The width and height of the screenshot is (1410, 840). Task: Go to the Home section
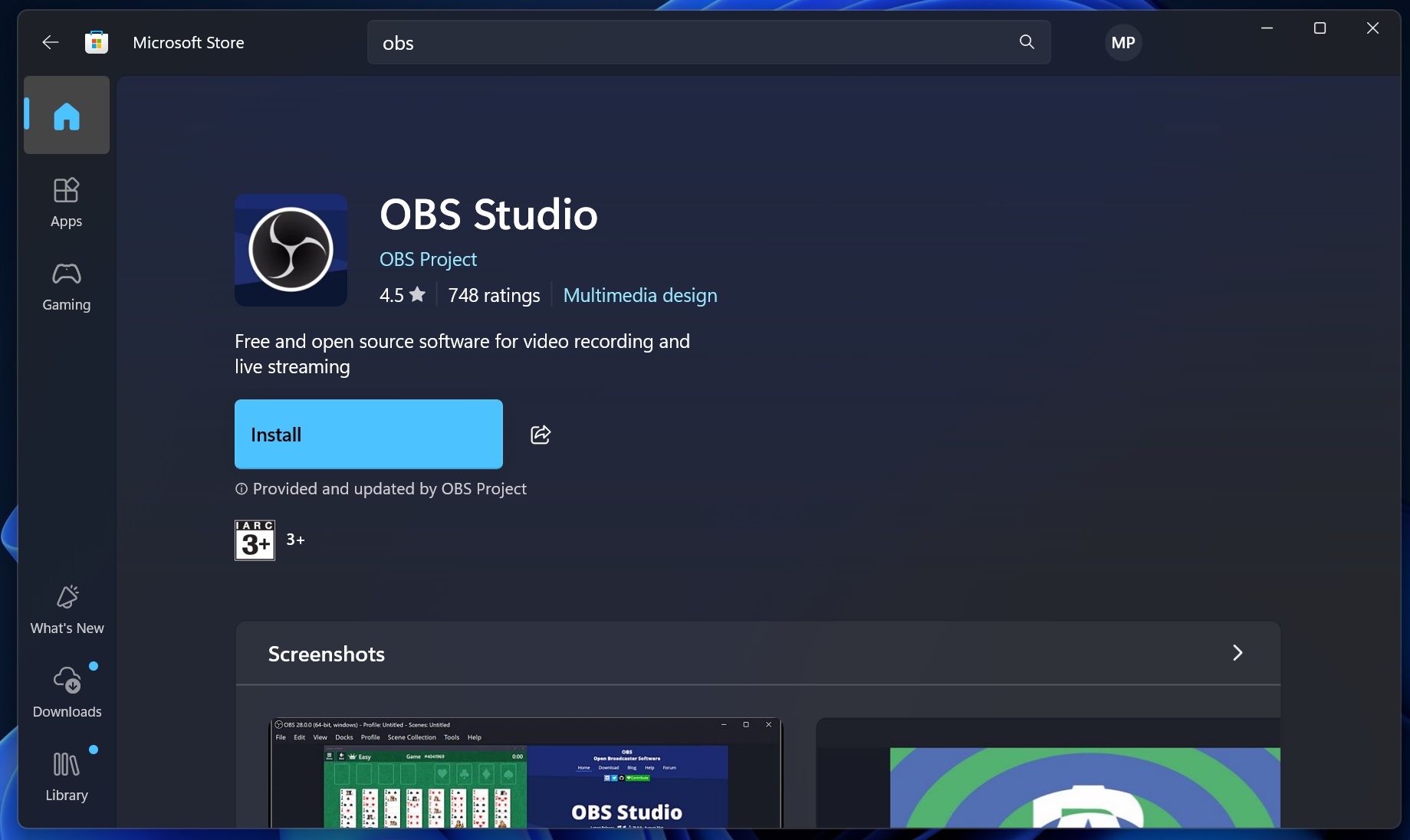(67, 116)
